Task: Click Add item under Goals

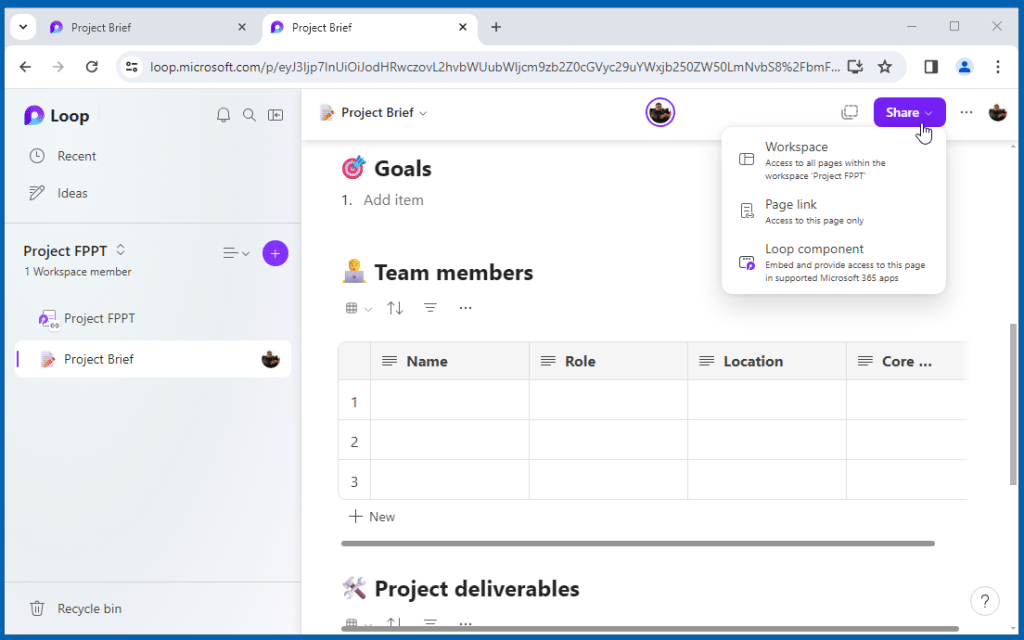Action: coord(393,199)
